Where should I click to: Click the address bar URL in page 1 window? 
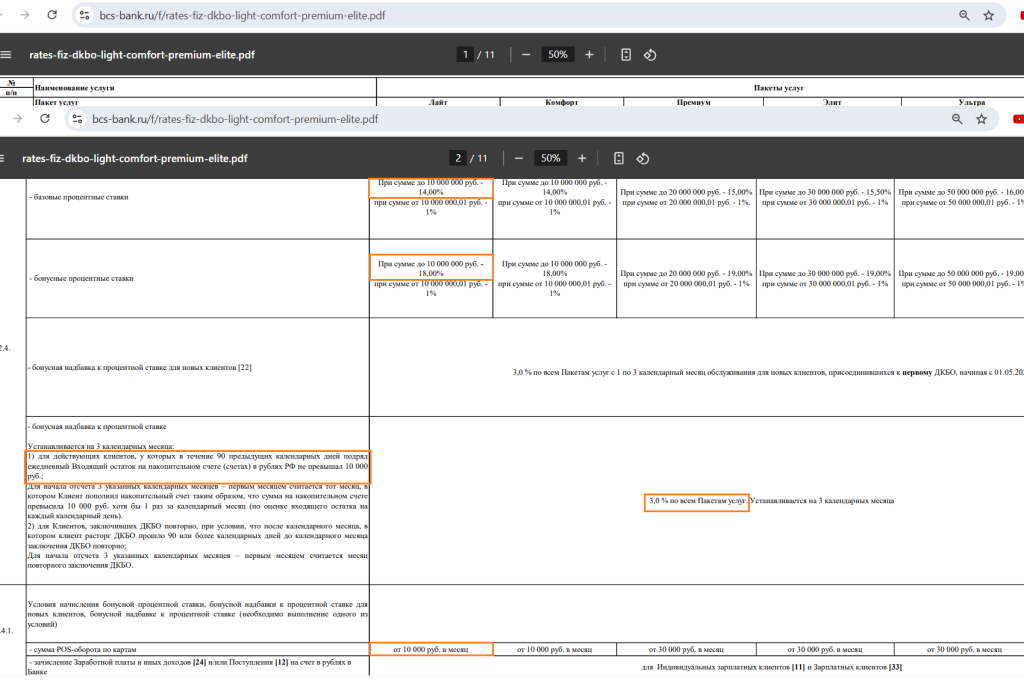click(242, 15)
